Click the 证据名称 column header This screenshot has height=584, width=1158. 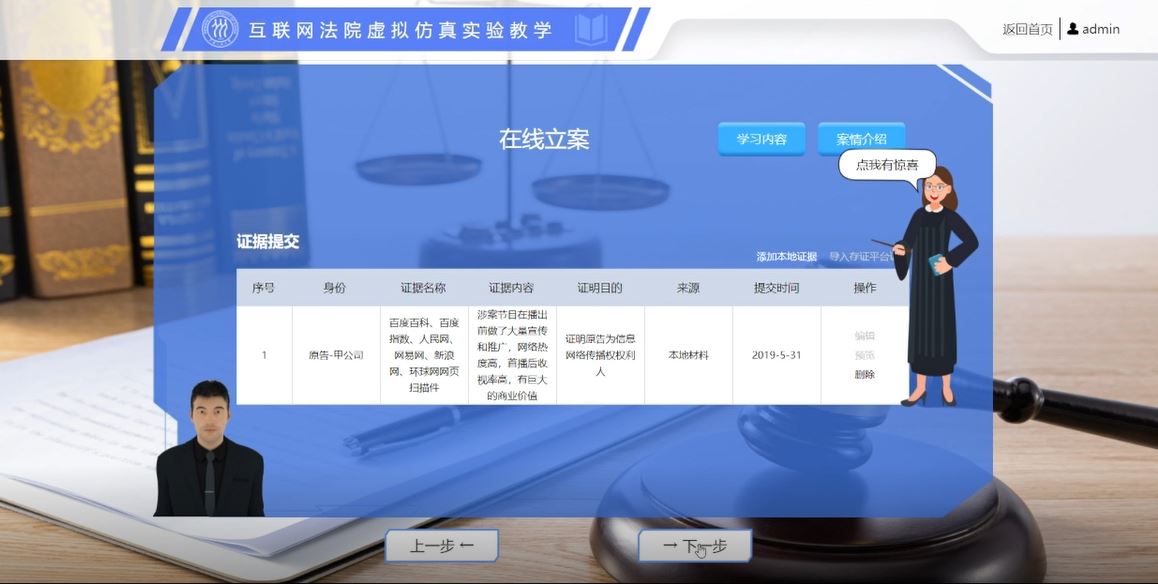423,288
